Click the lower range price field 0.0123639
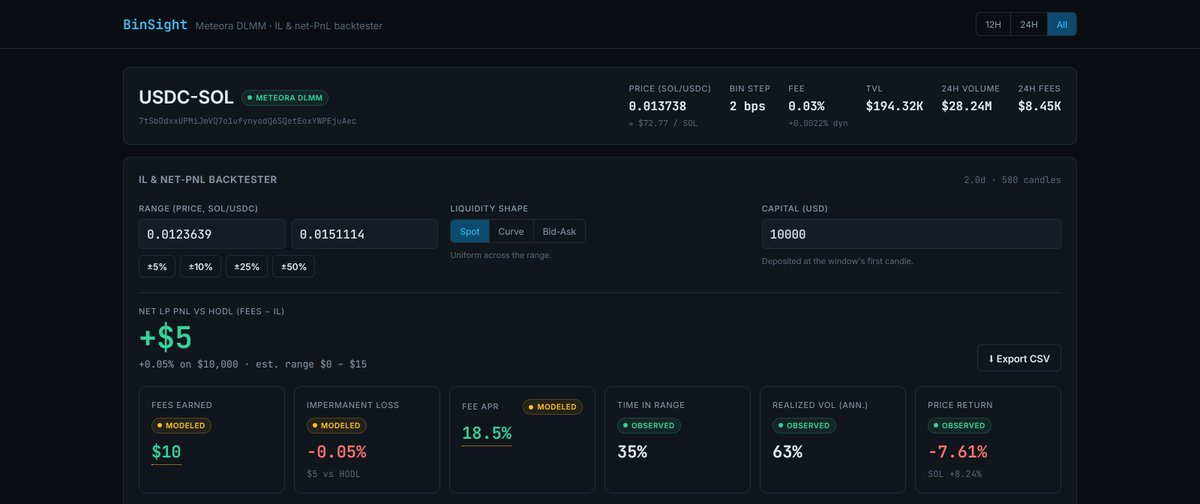Viewport: 1200px width, 504px height. click(212, 234)
